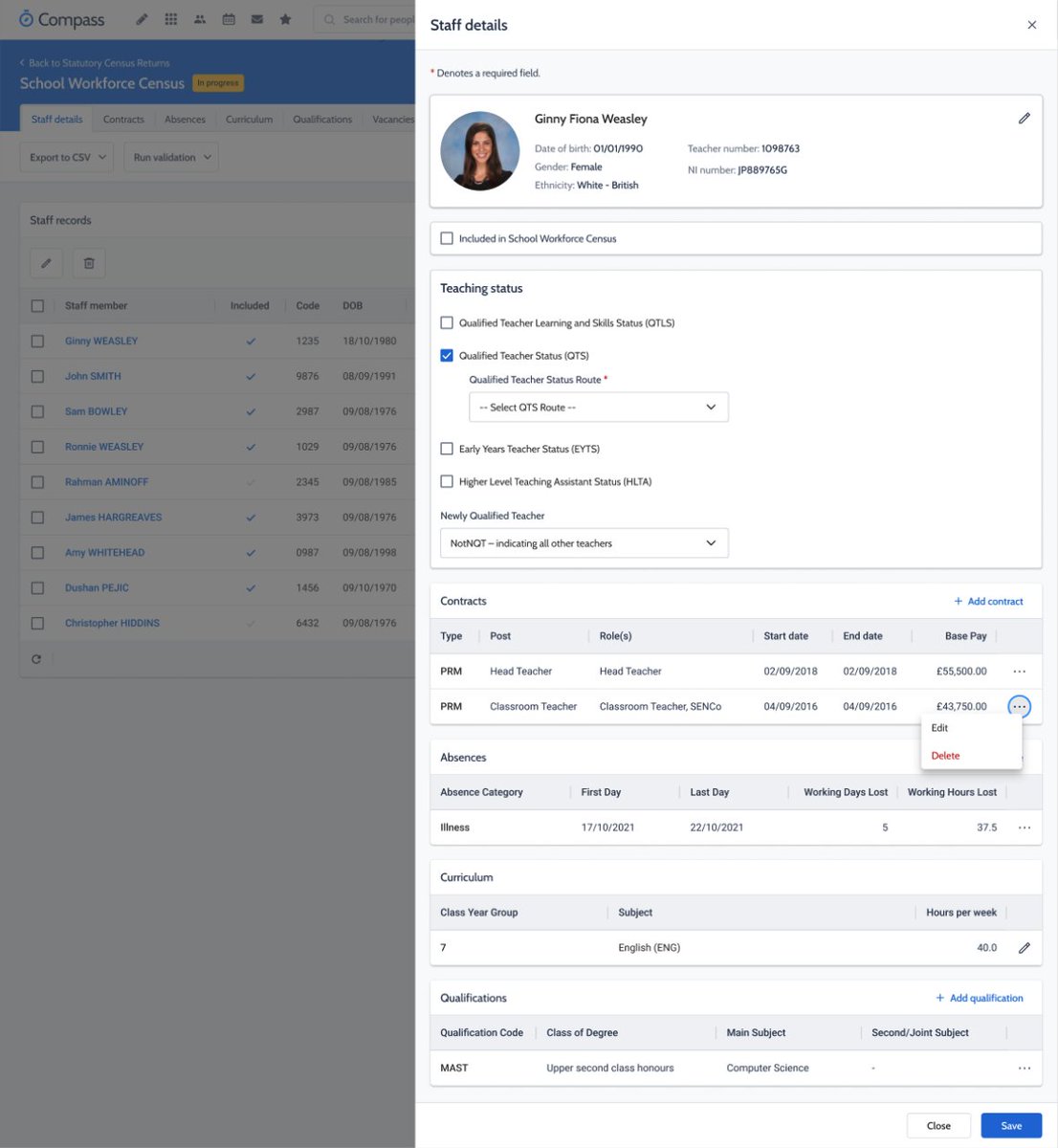The image size is (1058, 1148).
Task: Click the star favorites icon
Action: coord(285,18)
